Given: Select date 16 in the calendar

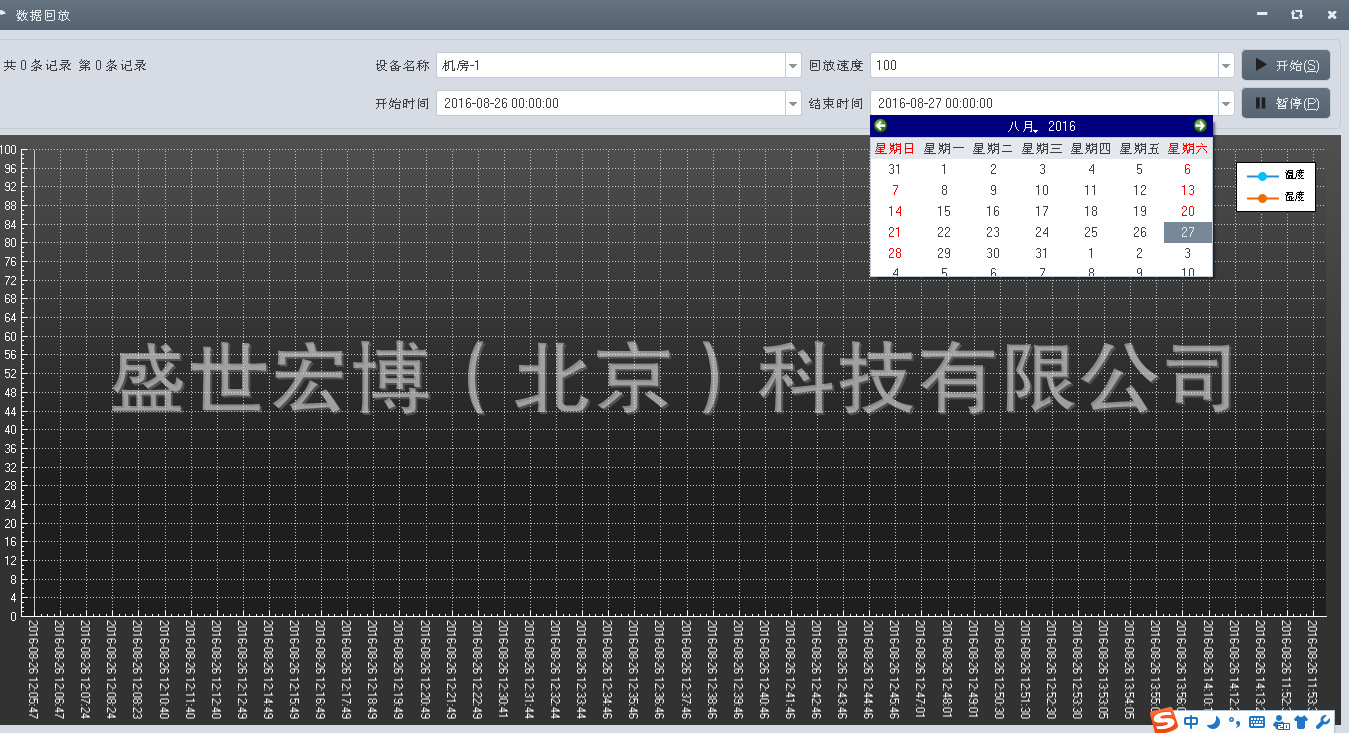Looking at the screenshot, I should pos(993,211).
